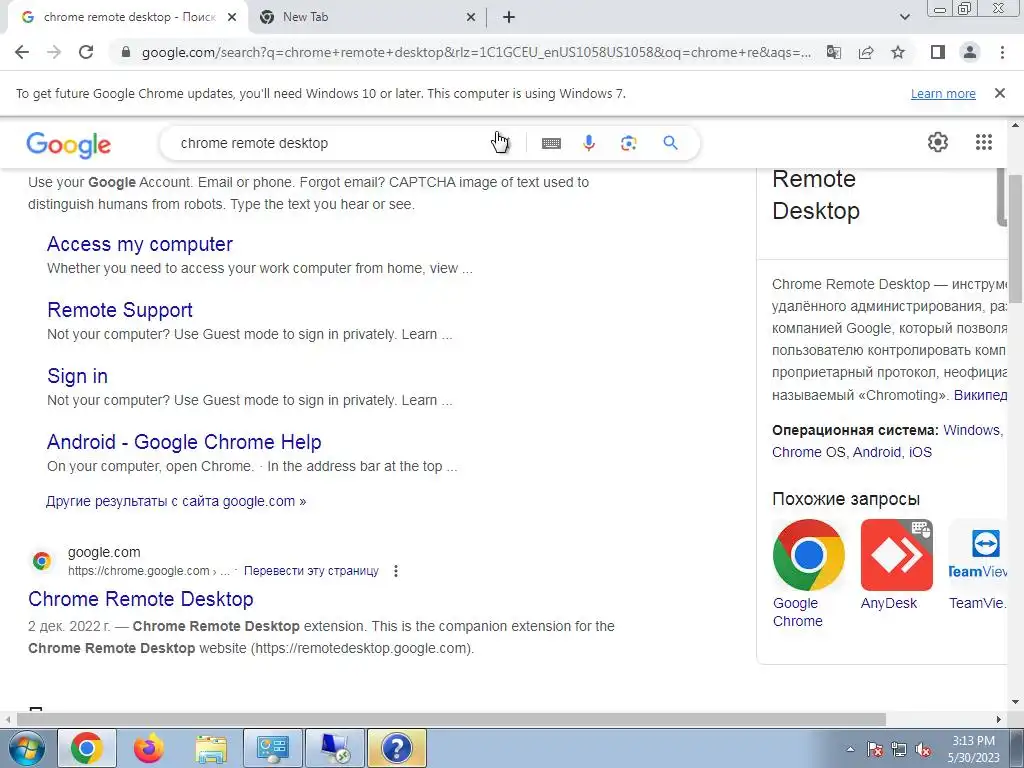
Task: Open the on-screen keyboard input tool
Action: [551, 143]
